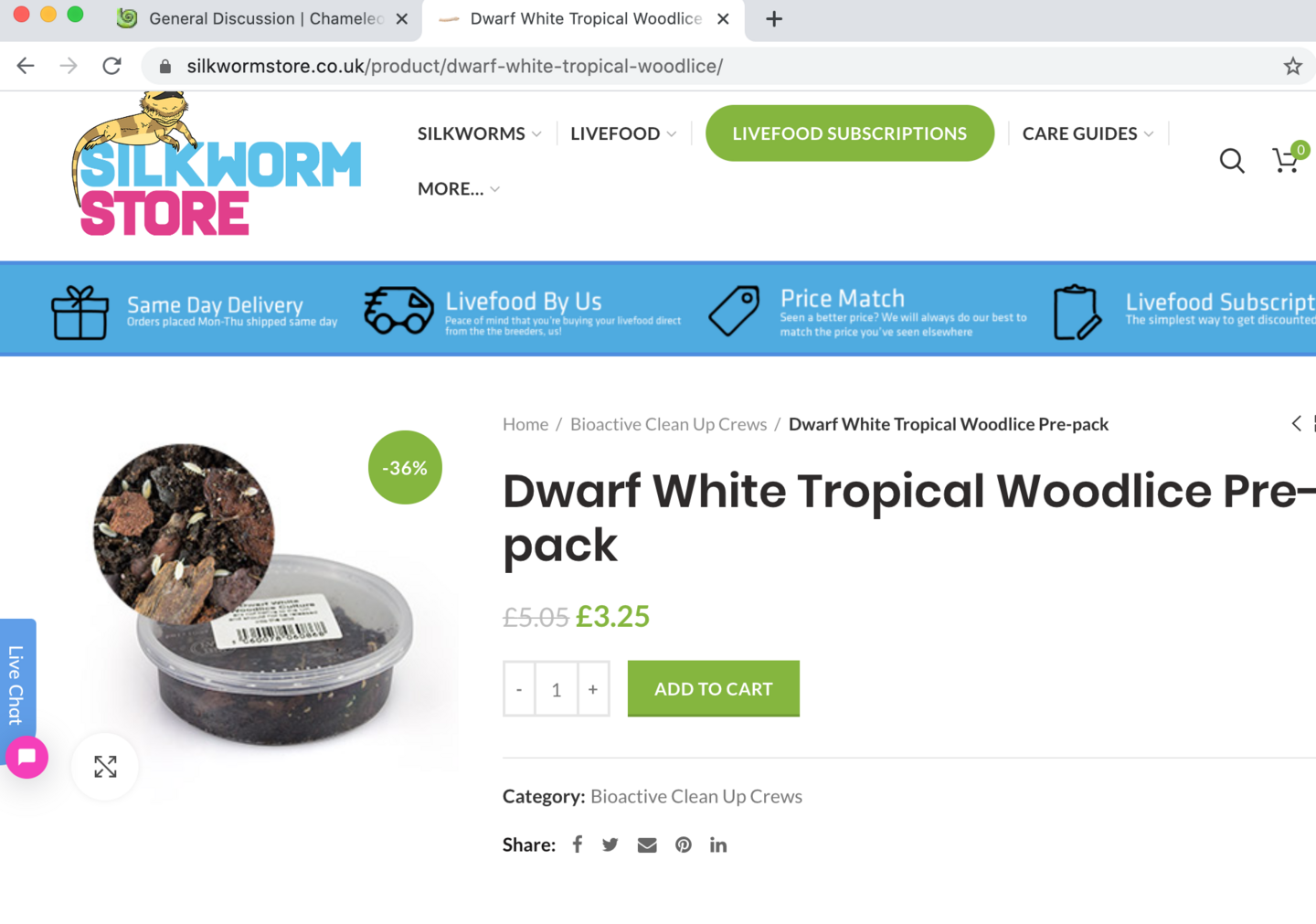Open Bioactive Clean Up Crews breadcrumb link
This screenshot has width=1316, height=924.
click(669, 424)
